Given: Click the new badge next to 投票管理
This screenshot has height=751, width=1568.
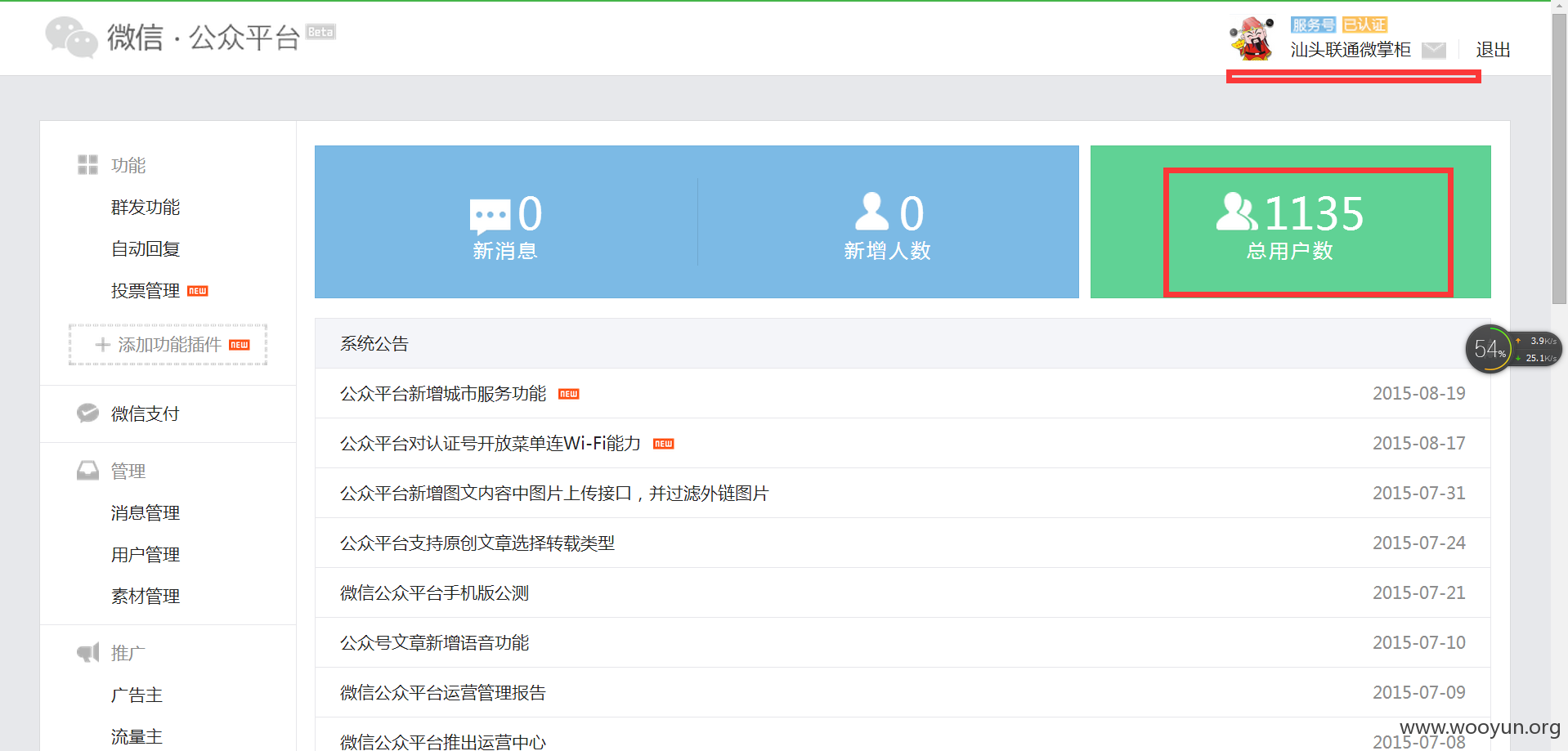Looking at the screenshot, I should 198,291.
